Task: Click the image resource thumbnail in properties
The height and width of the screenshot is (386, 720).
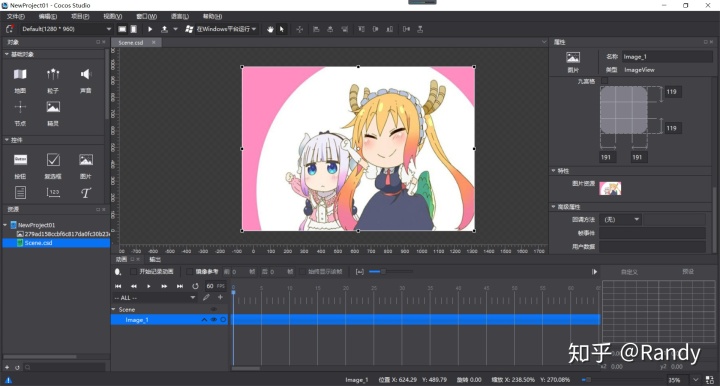Action: [610, 189]
